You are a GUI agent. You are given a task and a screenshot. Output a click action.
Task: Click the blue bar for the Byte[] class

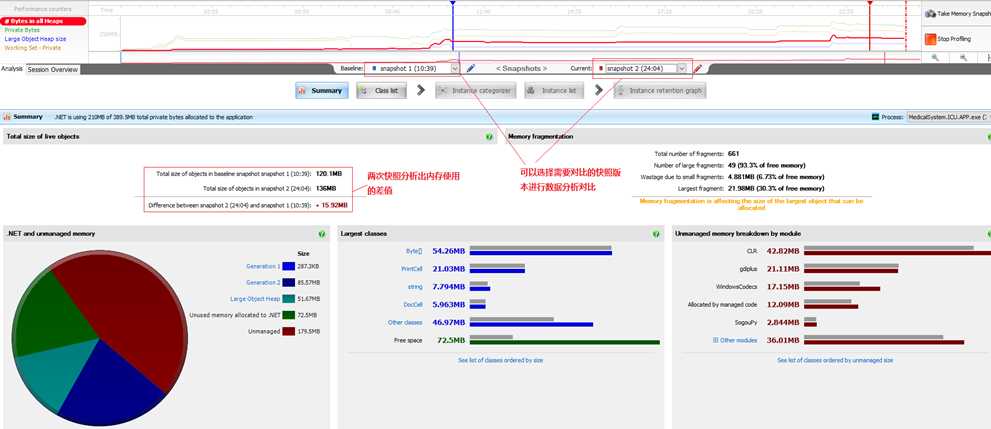541,253
